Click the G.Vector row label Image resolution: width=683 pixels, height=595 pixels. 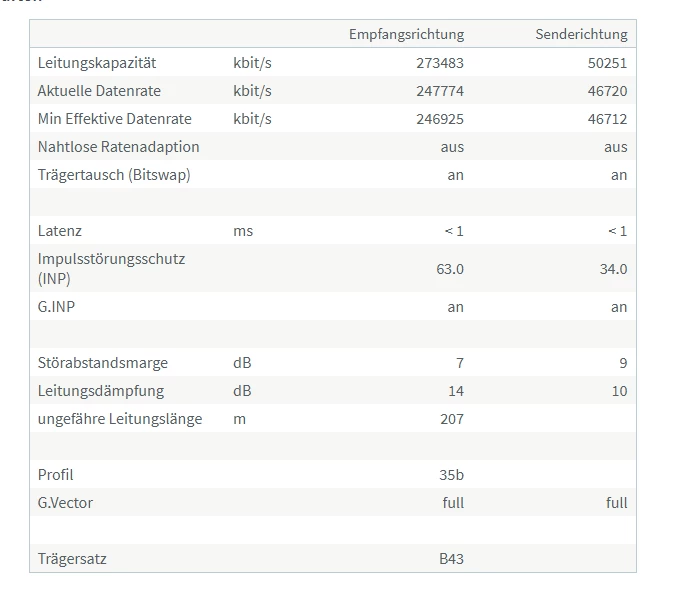65,503
